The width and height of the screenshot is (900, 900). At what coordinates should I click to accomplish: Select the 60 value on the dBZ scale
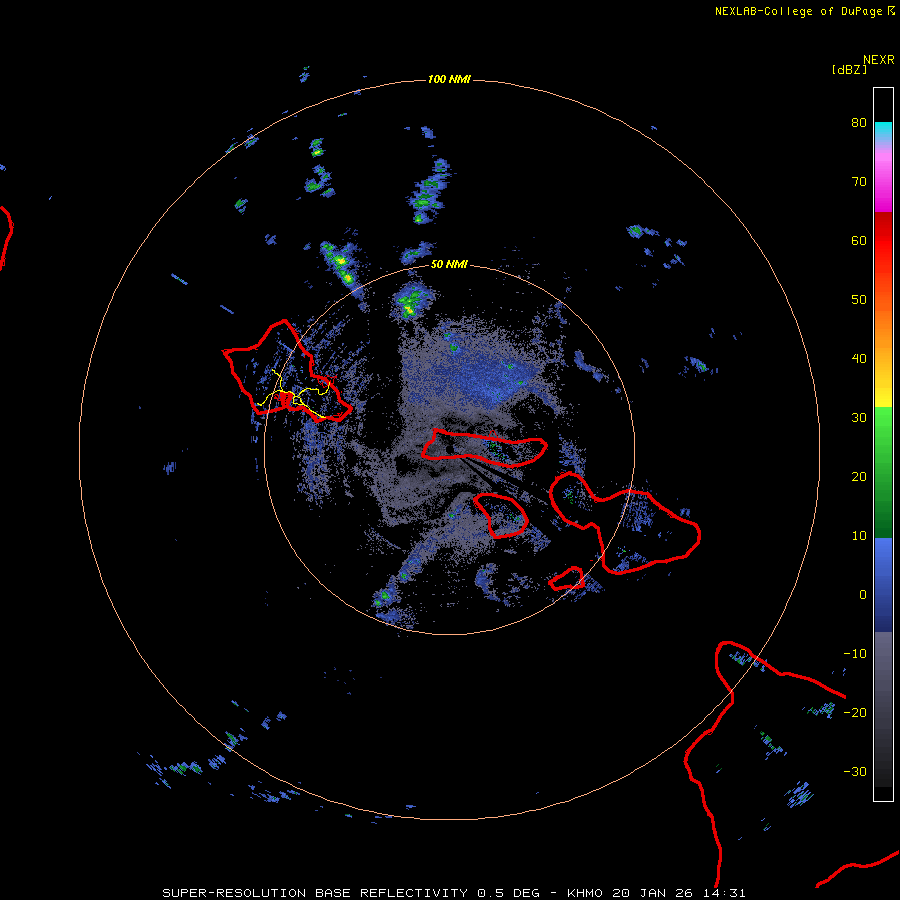click(859, 240)
